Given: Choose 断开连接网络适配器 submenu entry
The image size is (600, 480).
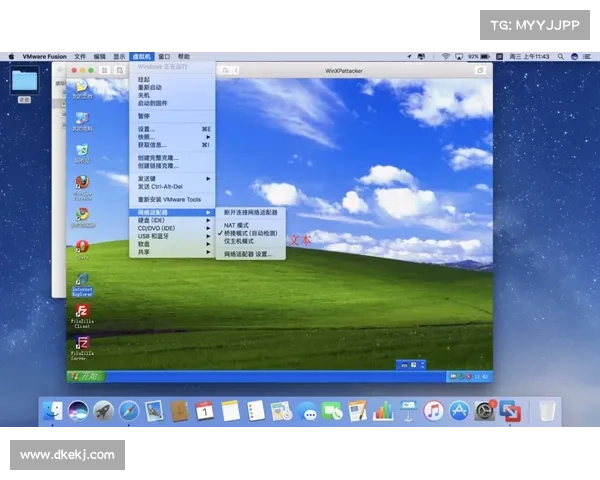Looking at the screenshot, I should [x=250, y=212].
